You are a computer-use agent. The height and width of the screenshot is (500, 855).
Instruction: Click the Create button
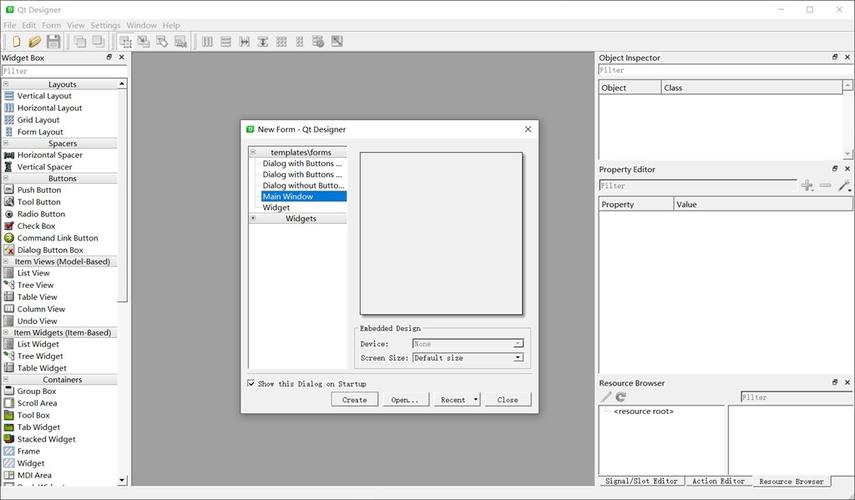coord(354,400)
